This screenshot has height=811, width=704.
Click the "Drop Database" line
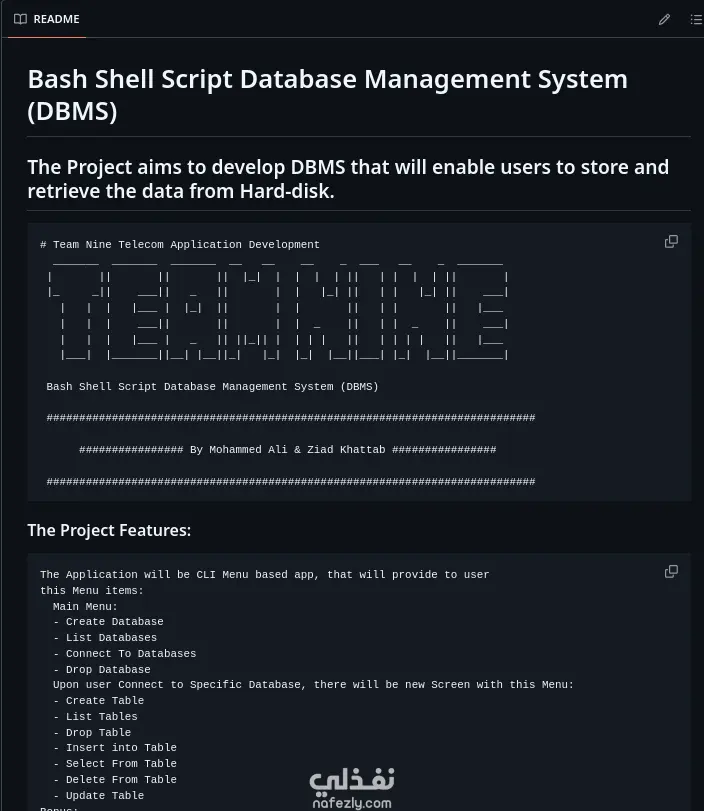103,670
